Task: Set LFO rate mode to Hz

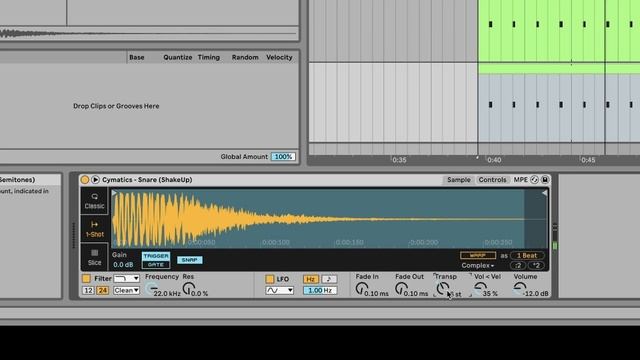Action: pyautogui.click(x=310, y=279)
